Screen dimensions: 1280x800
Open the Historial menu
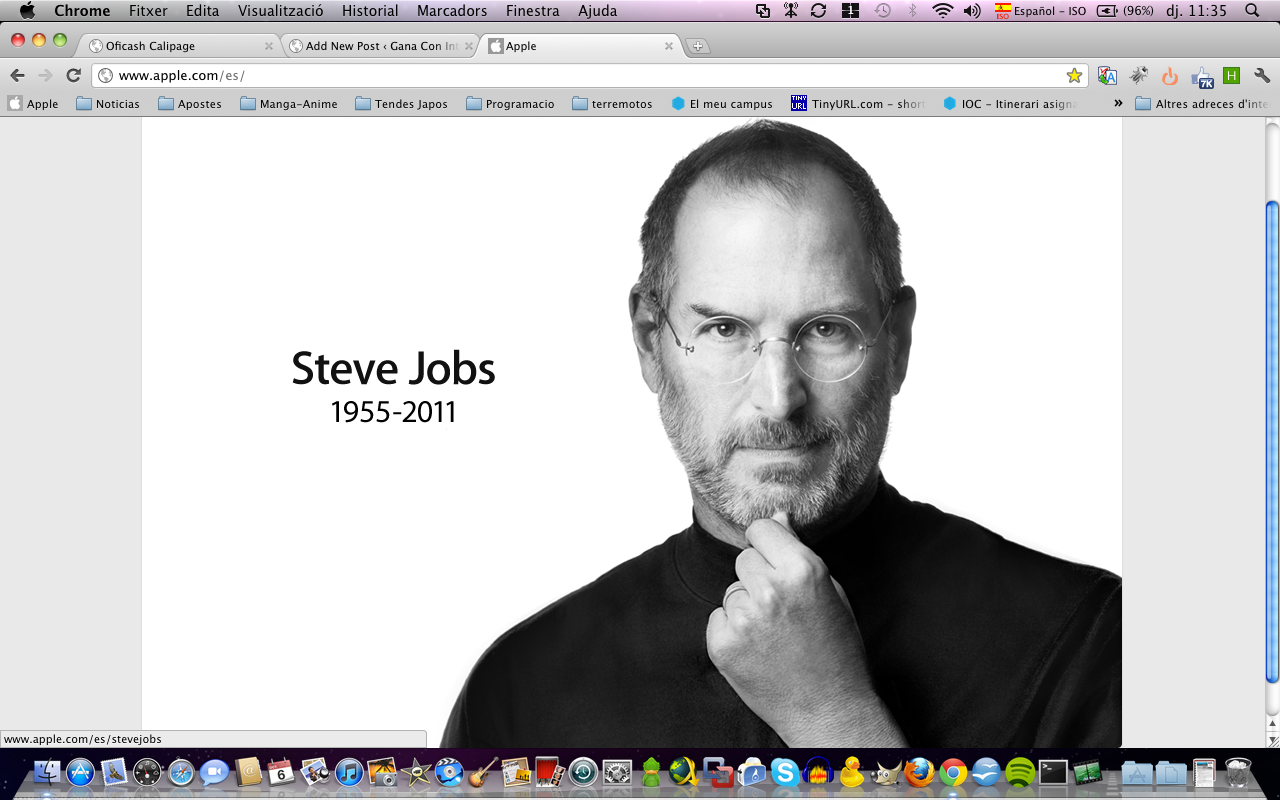click(x=370, y=11)
